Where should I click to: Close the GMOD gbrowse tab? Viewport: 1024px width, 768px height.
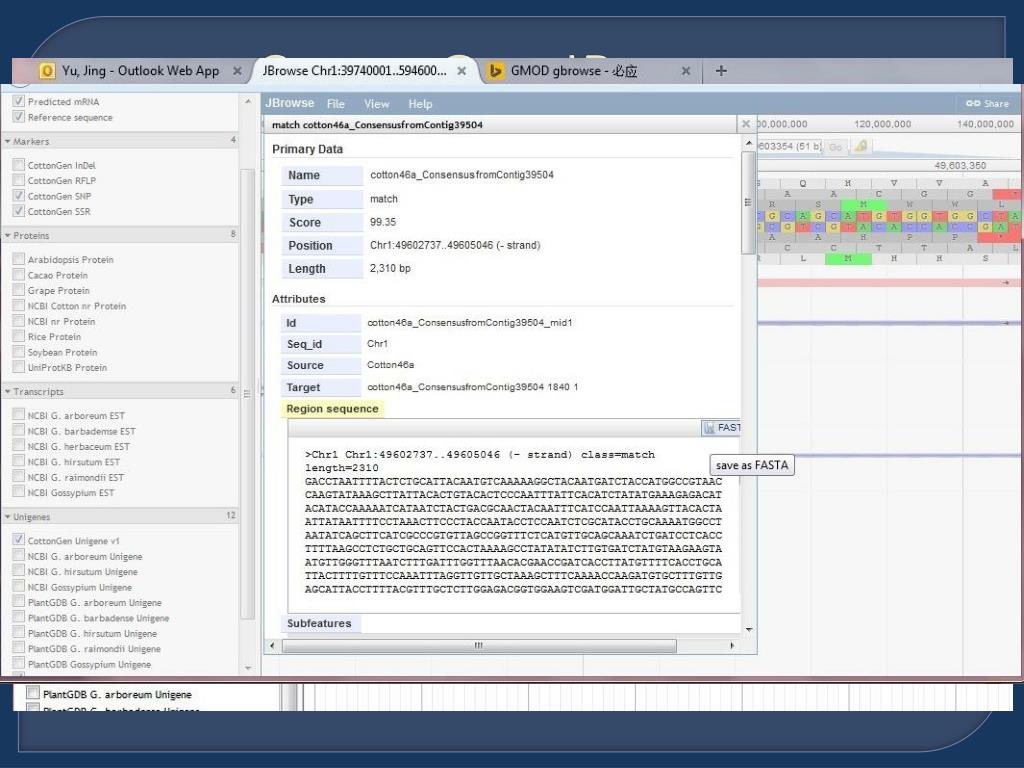click(686, 71)
